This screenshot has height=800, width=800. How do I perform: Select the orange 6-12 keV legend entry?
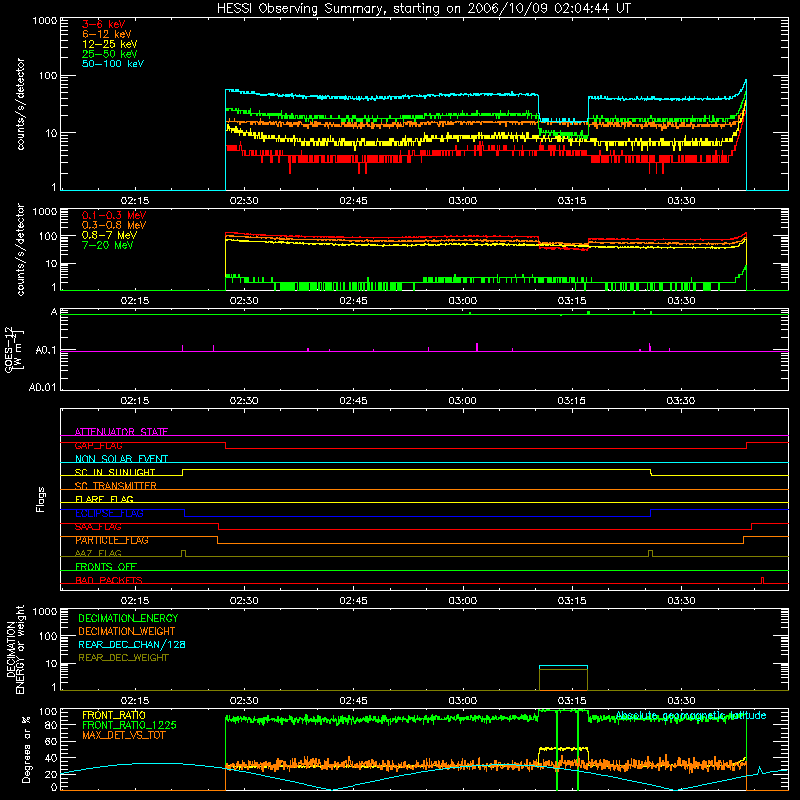coord(107,34)
